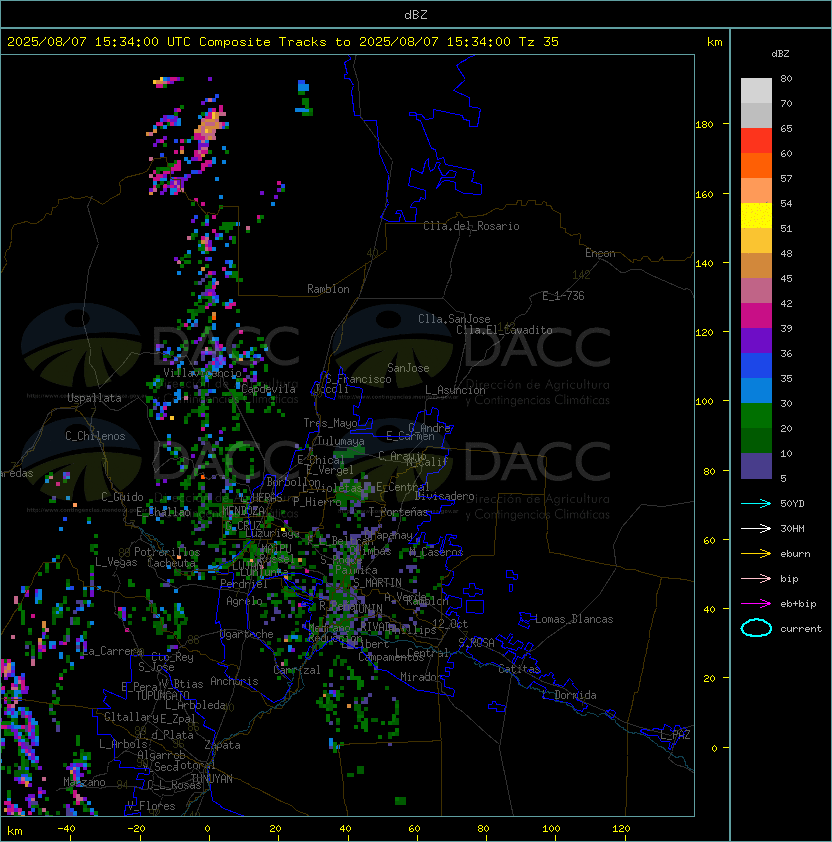Click the 'Mirador' map label
Screen dimensions: 832x842
[x=421, y=677]
